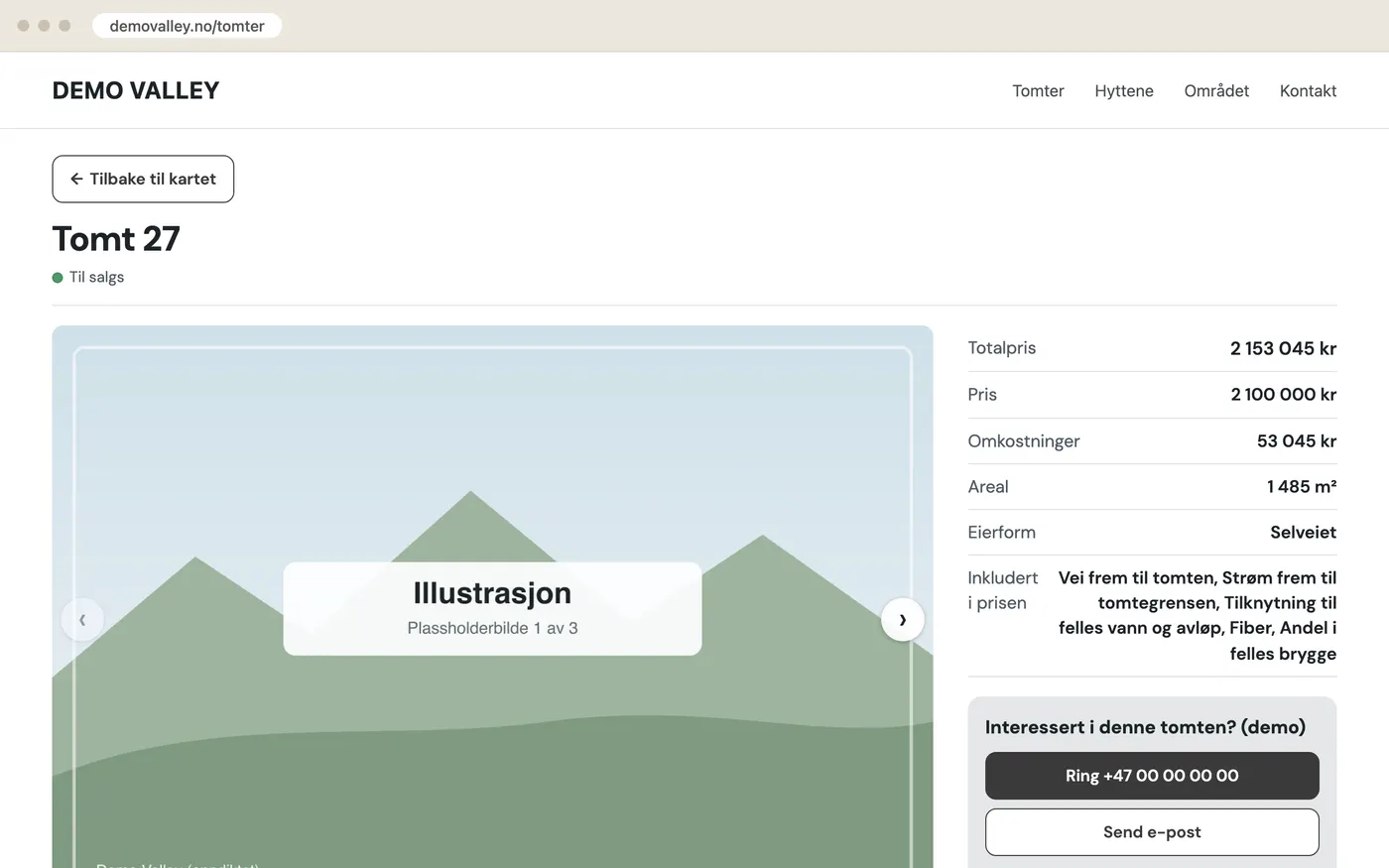Select the Omkostninger value 53 045 kr
Viewport: 1389px width, 868px height.
click(1297, 441)
